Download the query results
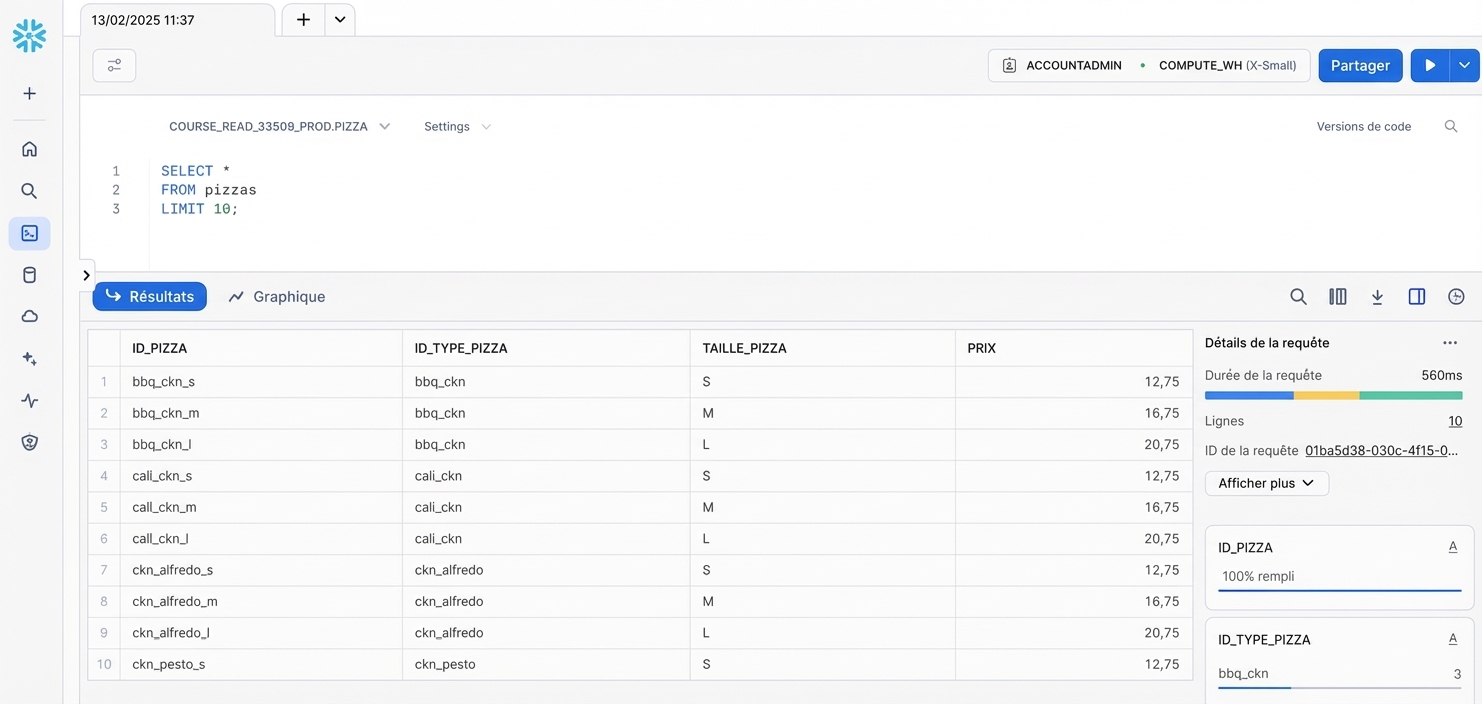Screen dimensions: 1482x704 [1377, 297]
